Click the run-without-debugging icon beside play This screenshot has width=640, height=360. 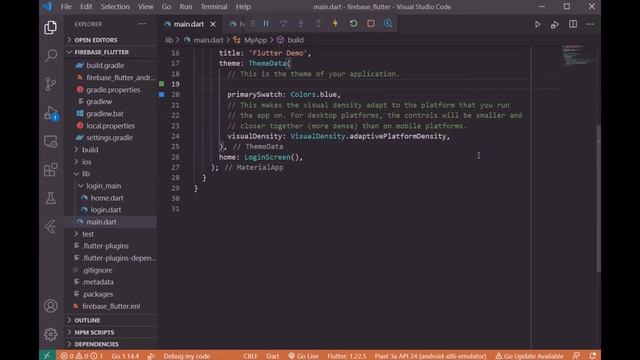click(555, 24)
